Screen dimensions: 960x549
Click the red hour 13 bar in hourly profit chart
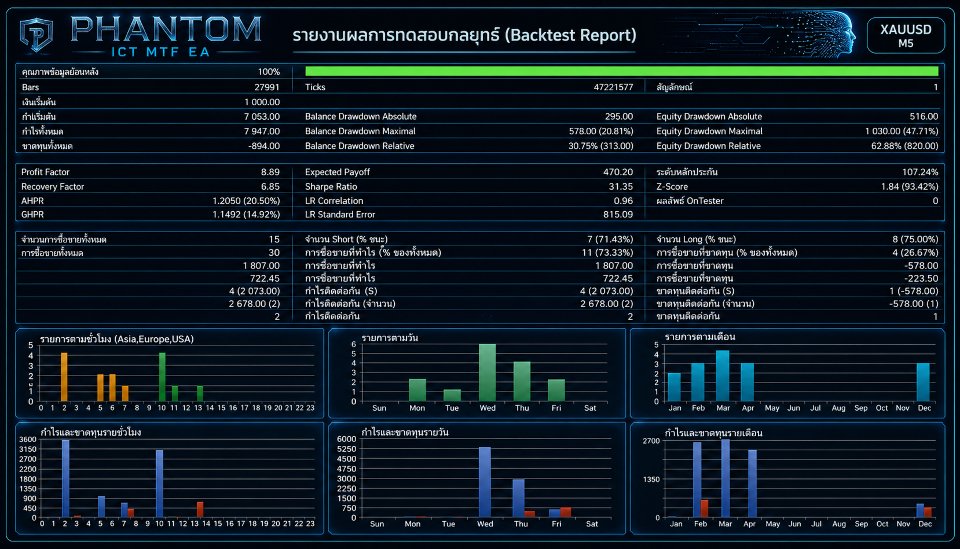200,509
